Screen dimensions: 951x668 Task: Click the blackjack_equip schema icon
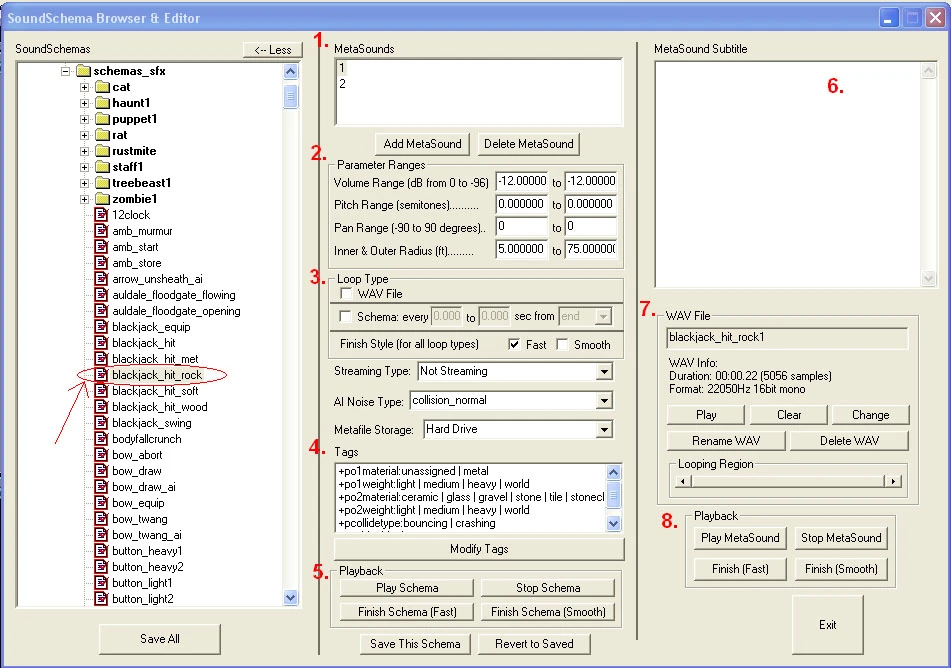click(101, 326)
